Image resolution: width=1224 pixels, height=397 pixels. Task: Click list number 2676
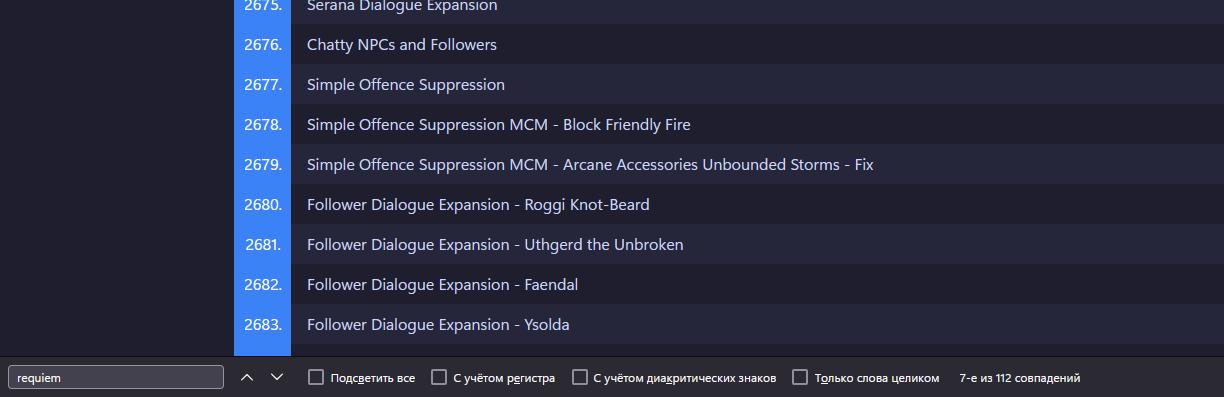tap(263, 45)
